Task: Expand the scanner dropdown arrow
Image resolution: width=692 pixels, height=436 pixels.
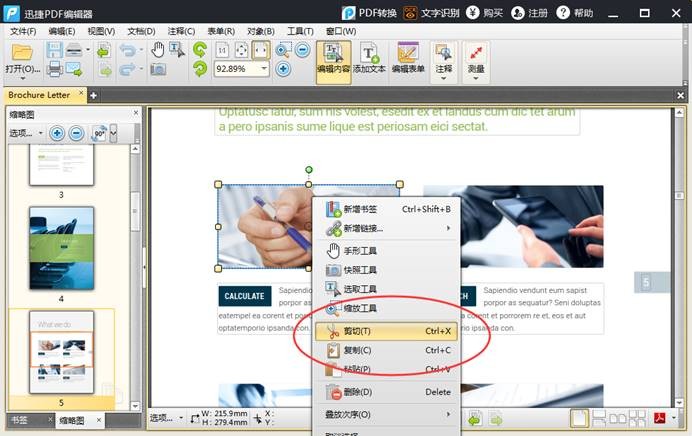Action: coord(88,50)
